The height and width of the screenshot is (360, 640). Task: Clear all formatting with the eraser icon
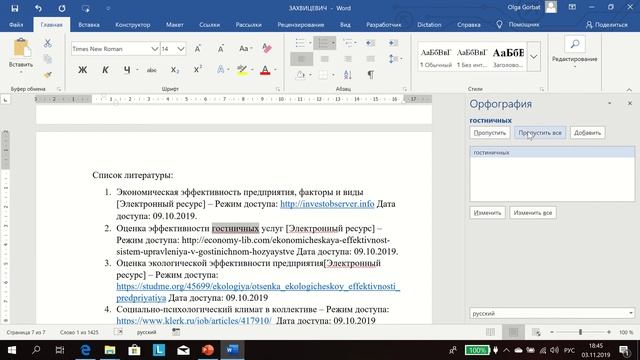pyautogui.click(x=267, y=49)
